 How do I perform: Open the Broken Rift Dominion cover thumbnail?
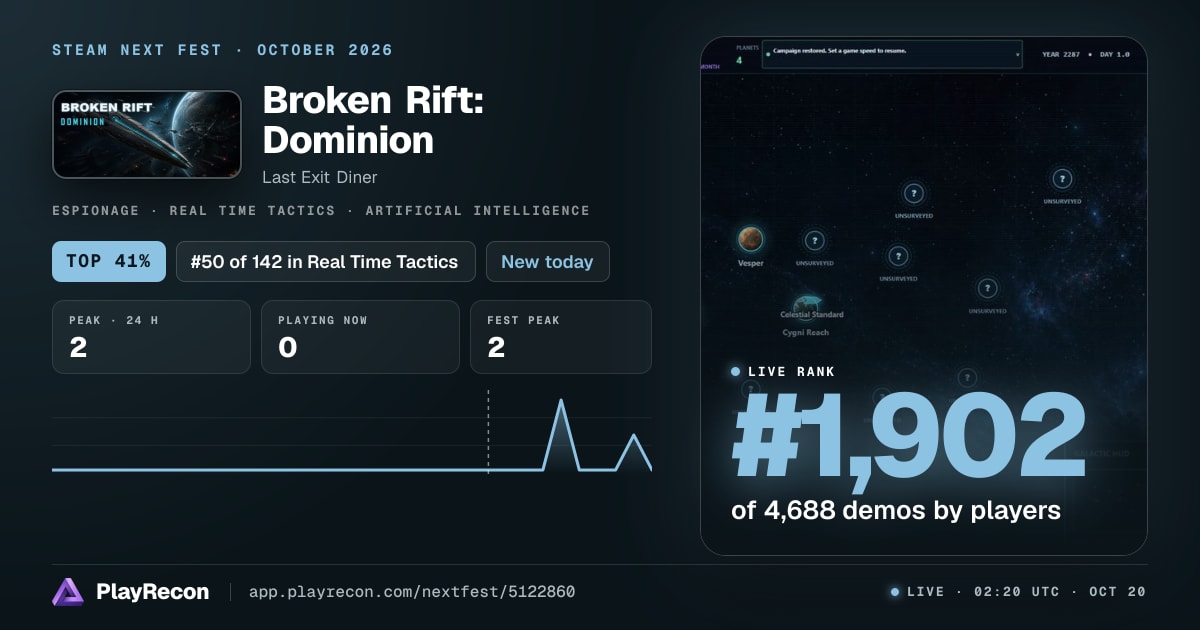(147, 134)
